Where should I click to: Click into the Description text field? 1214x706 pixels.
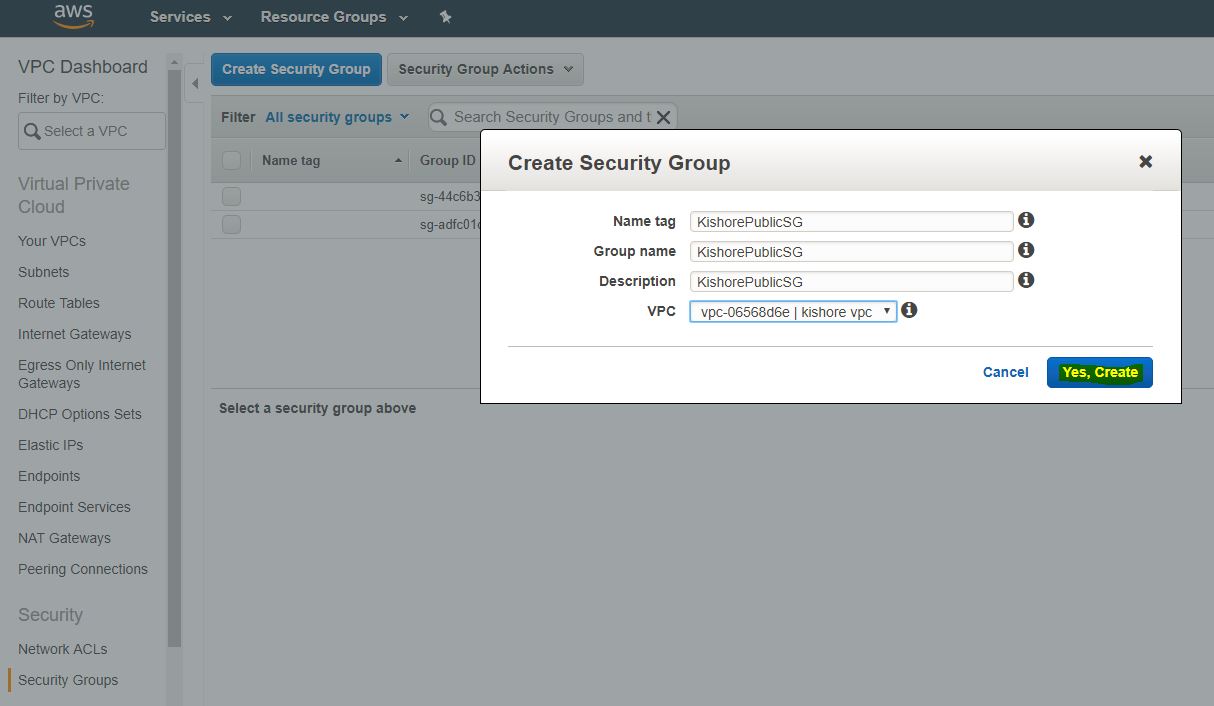point(851,281)
